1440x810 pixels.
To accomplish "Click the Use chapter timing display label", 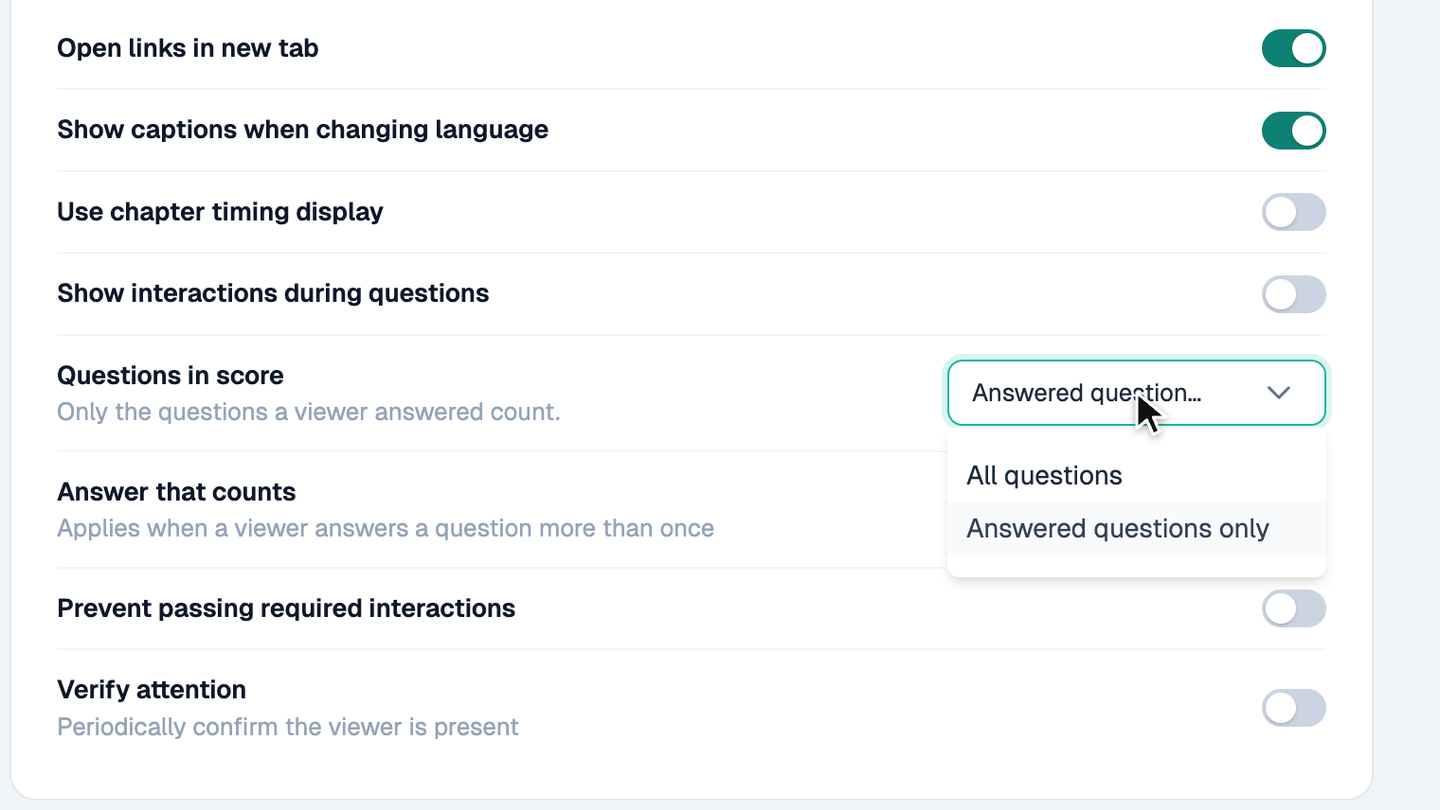I will coord(220,212).
